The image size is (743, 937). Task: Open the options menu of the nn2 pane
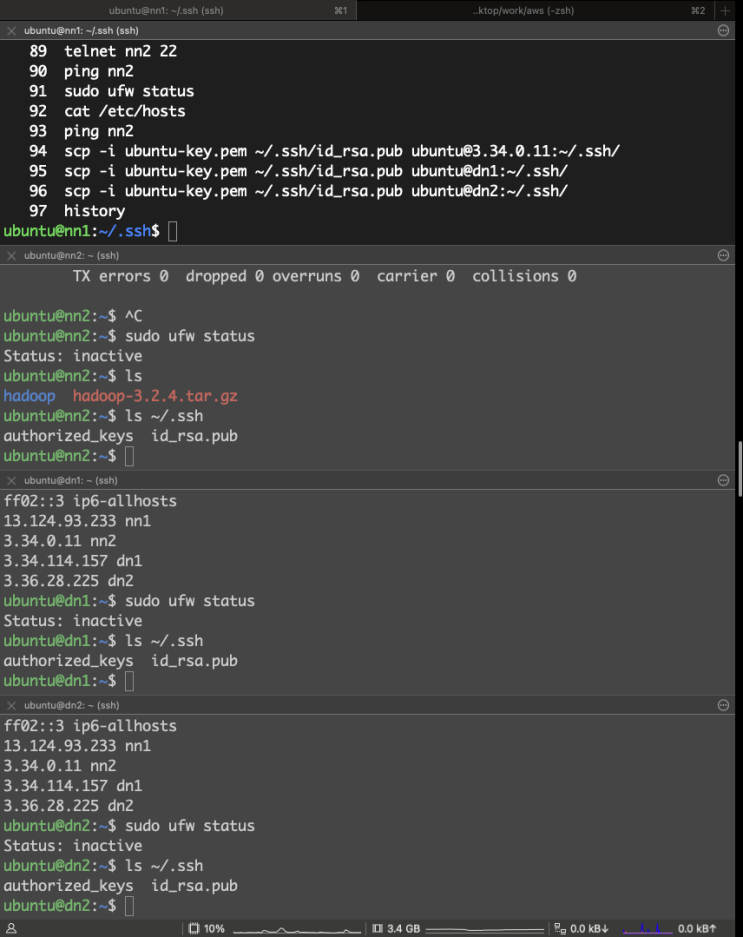(x=723, y=256)
